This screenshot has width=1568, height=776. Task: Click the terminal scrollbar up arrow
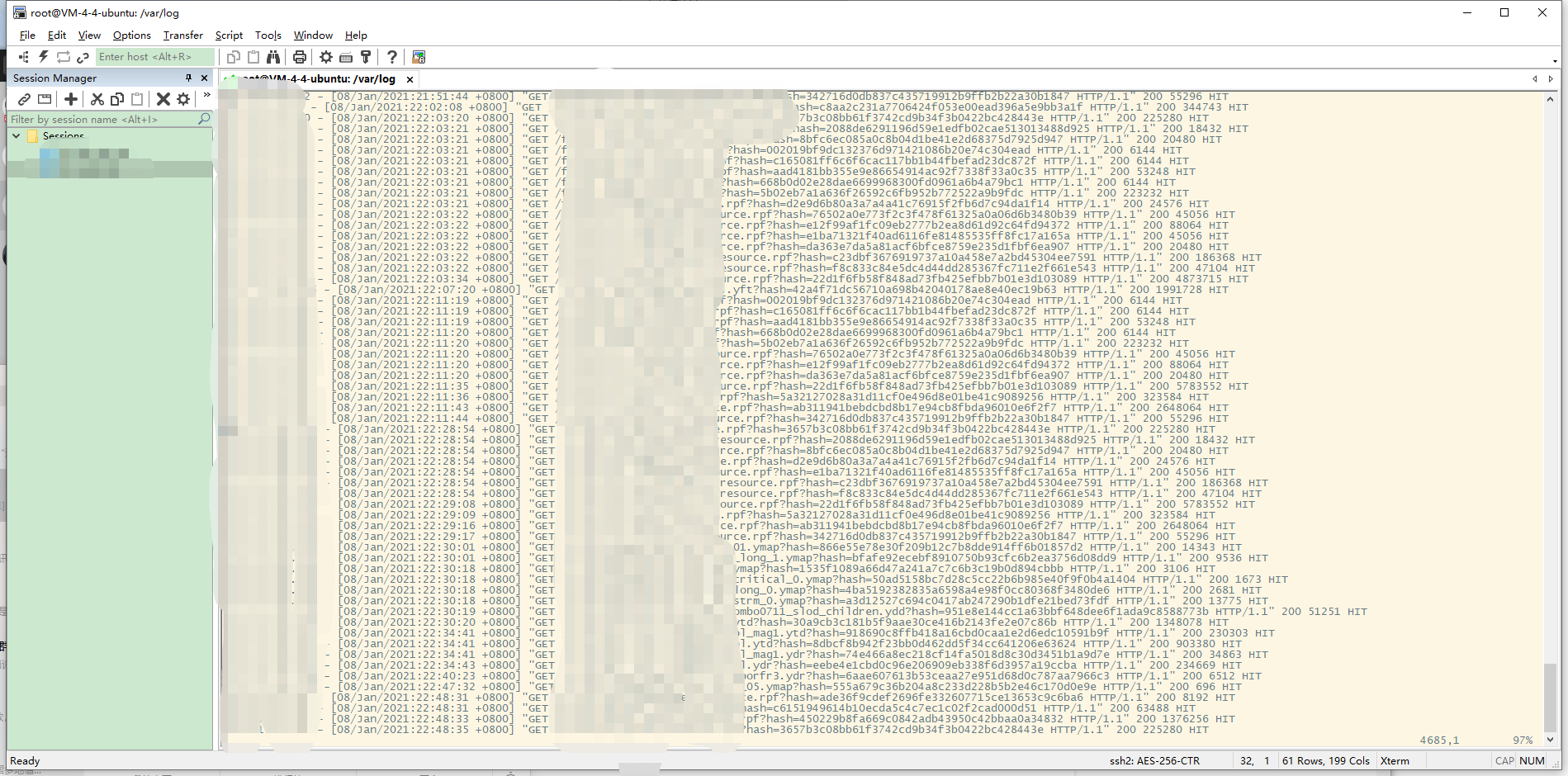(1550, 99)
